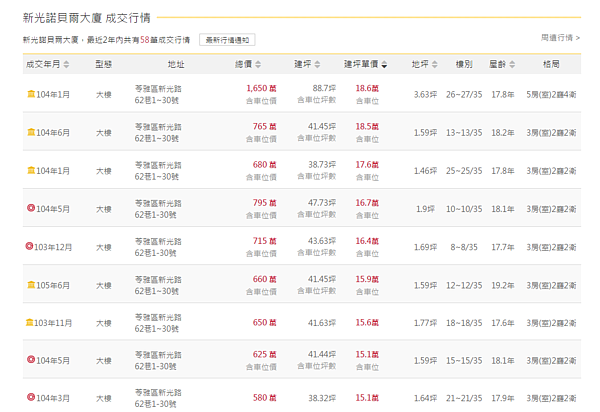The image size is (600, 412).
Task: Click layout 5房(室)2廳4衛
Action: 551,94
